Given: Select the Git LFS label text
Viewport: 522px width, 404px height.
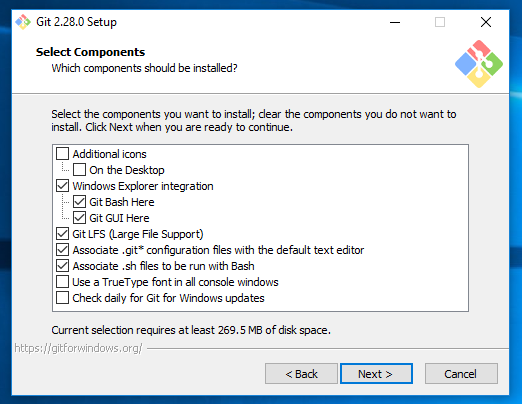Looking at the screenshot, I should tap(138, 234).
